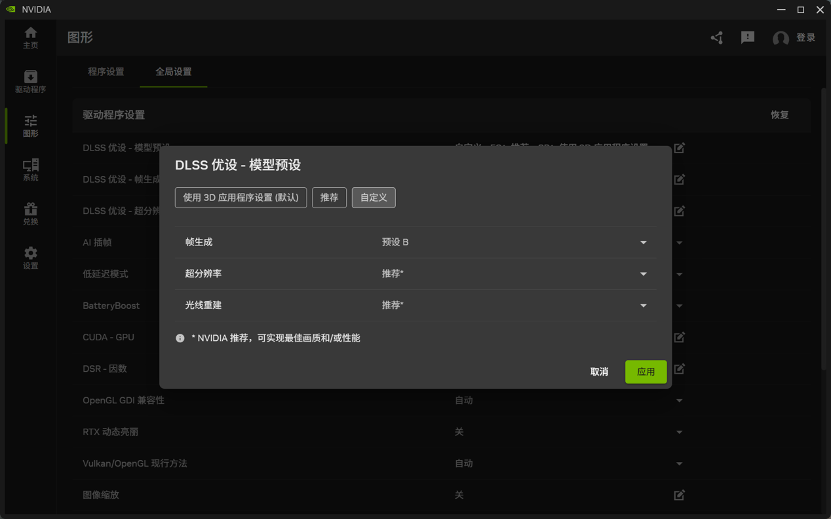
Task: Click the 恢复 restore link
Action: click(779, 115)
